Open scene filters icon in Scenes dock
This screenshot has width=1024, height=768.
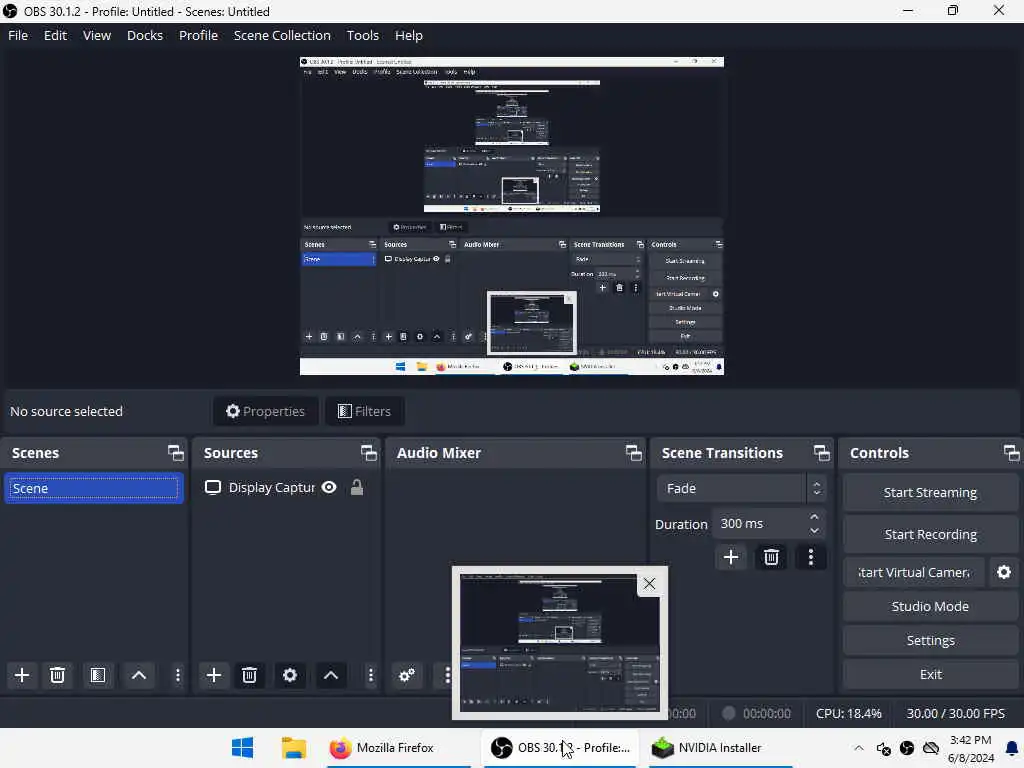pos(98,675)
